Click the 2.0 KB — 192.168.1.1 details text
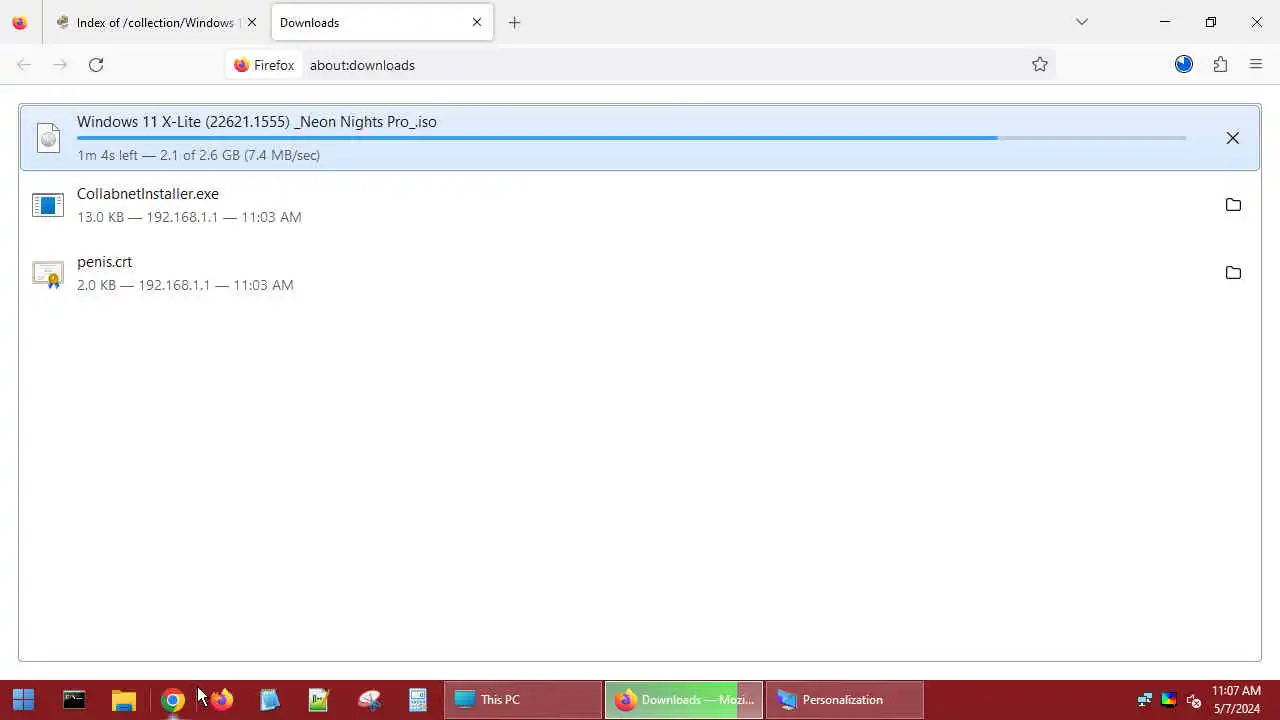Viewport: 1280px width, 720px height. click(x=185, y=285)
